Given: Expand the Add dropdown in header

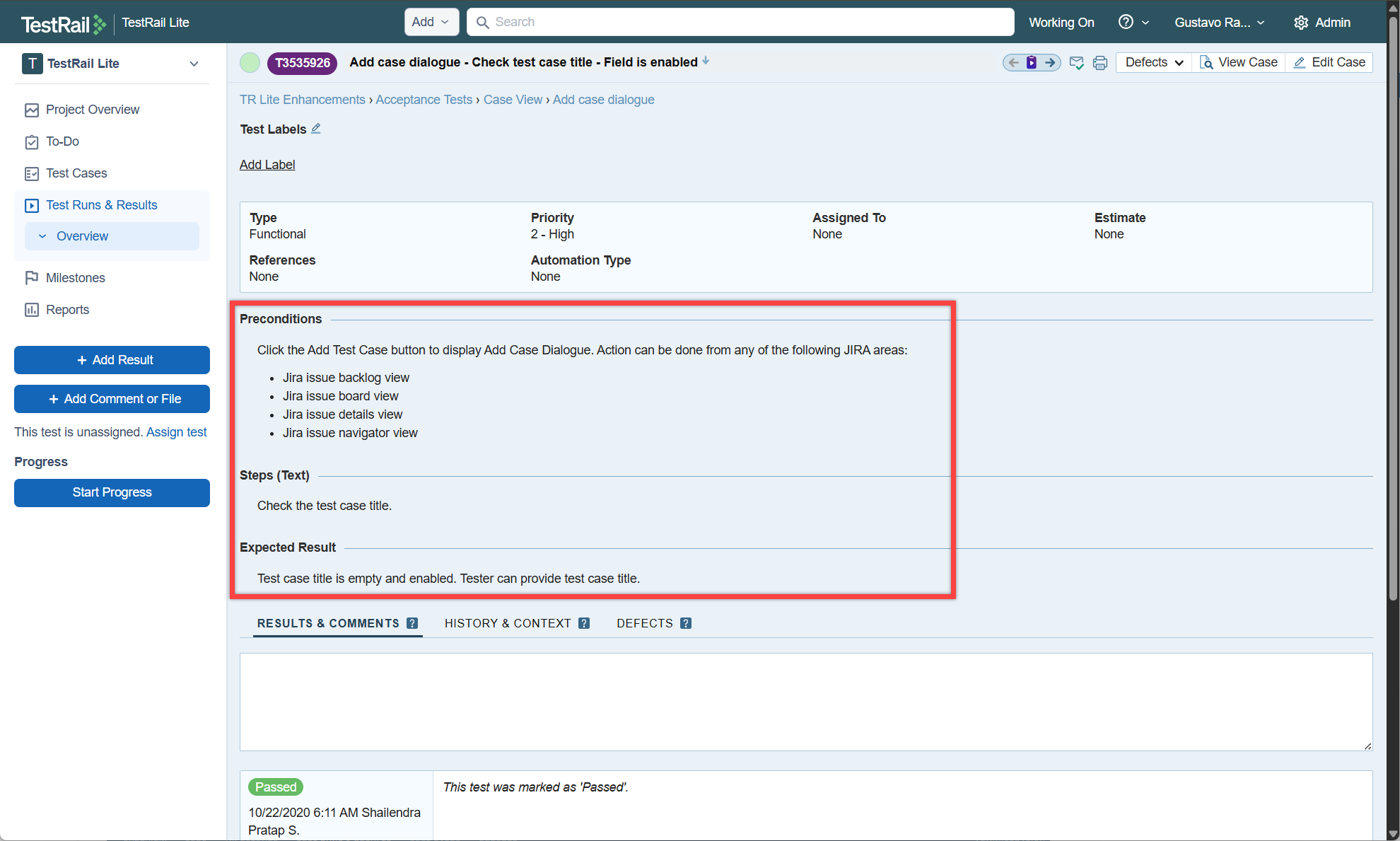Looking at the screenshot, I should tap(431, 22).
